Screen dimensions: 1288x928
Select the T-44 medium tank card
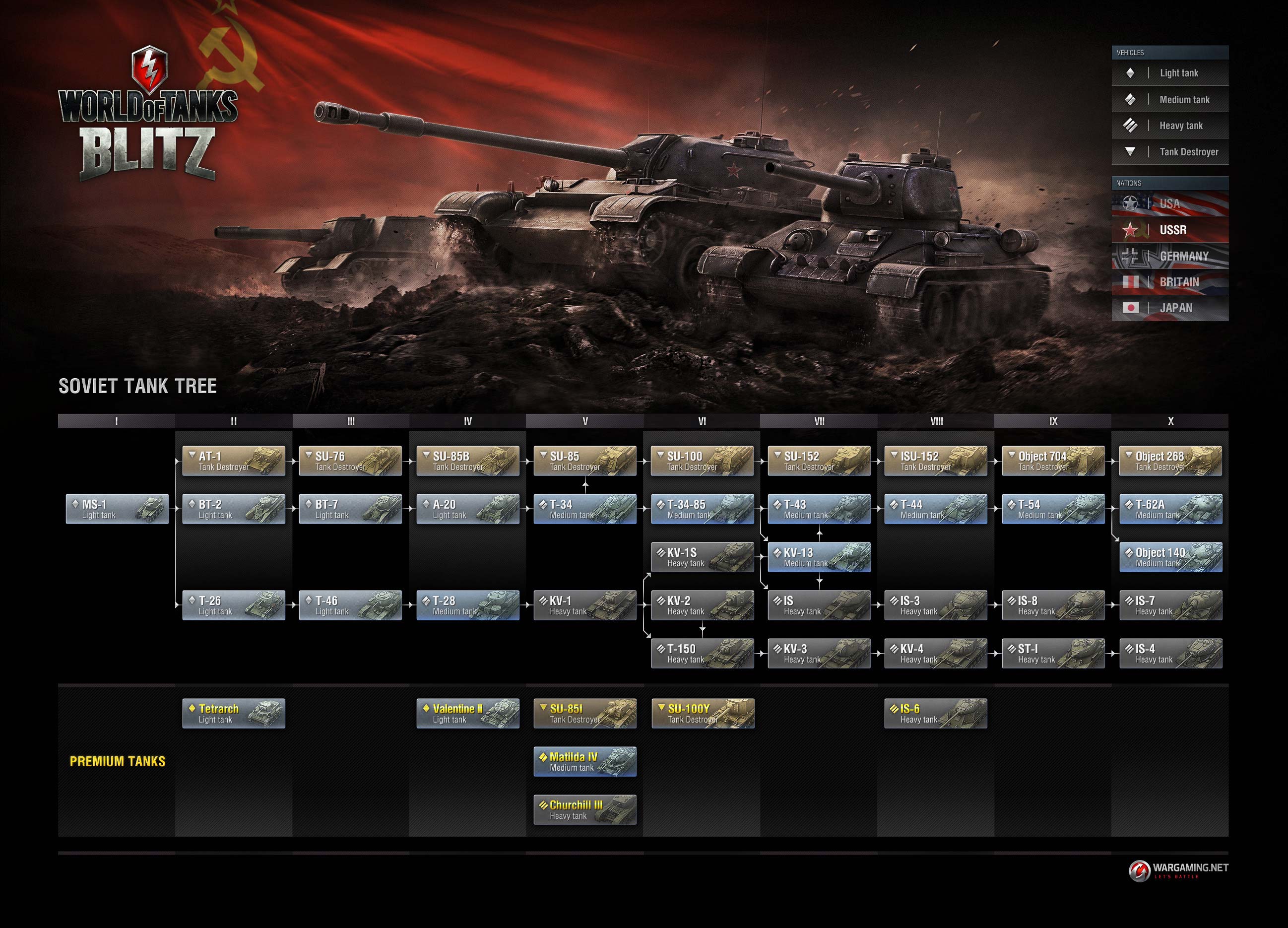936,509
